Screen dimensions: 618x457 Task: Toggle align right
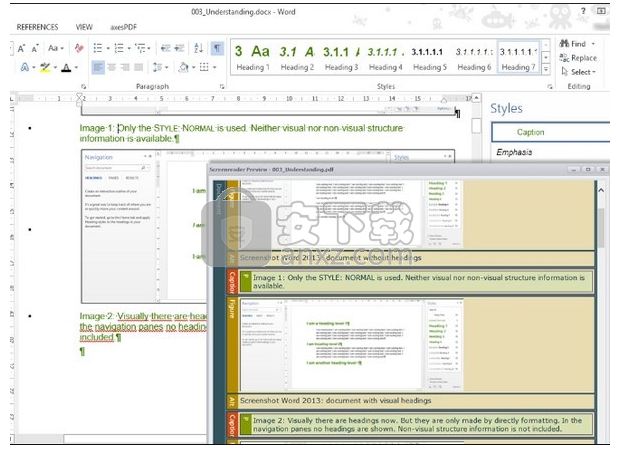click(x=125, y=67)
